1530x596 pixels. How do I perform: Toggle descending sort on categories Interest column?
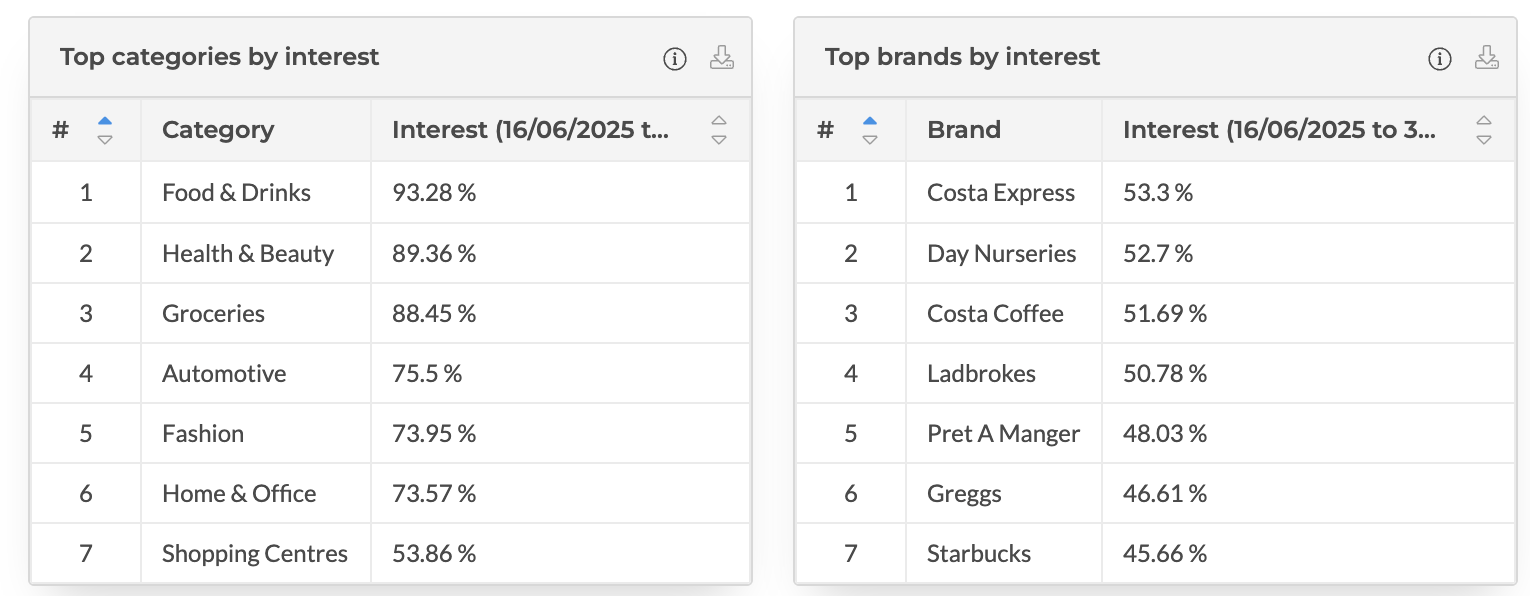(719, 137)
